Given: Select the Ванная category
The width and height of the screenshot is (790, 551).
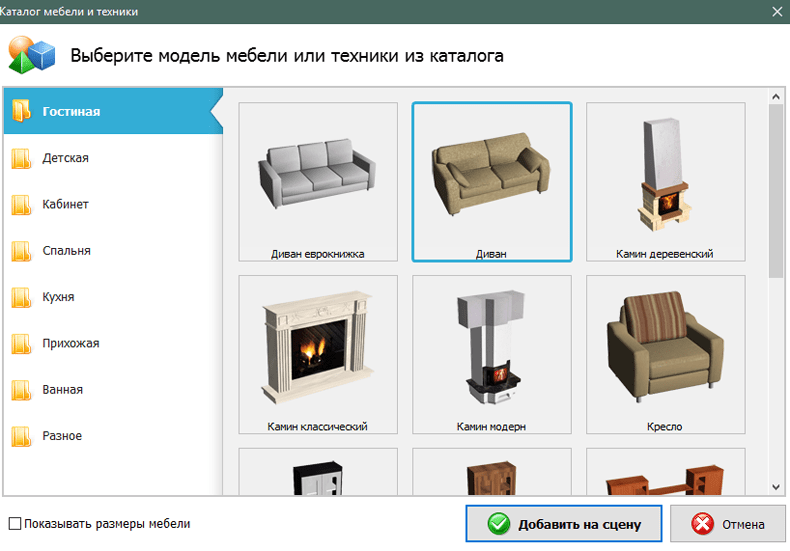Looking at the screenshot, I should pos(62,390).
